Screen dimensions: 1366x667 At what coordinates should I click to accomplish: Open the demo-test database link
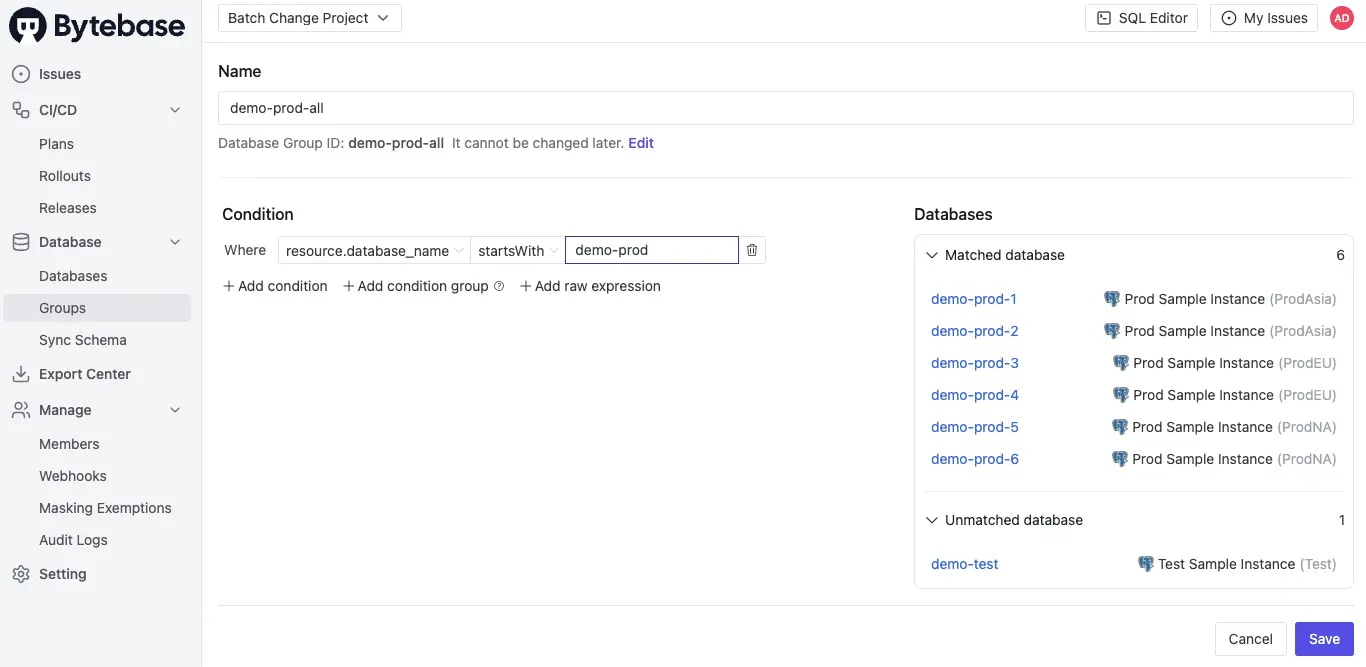point(964,563)
